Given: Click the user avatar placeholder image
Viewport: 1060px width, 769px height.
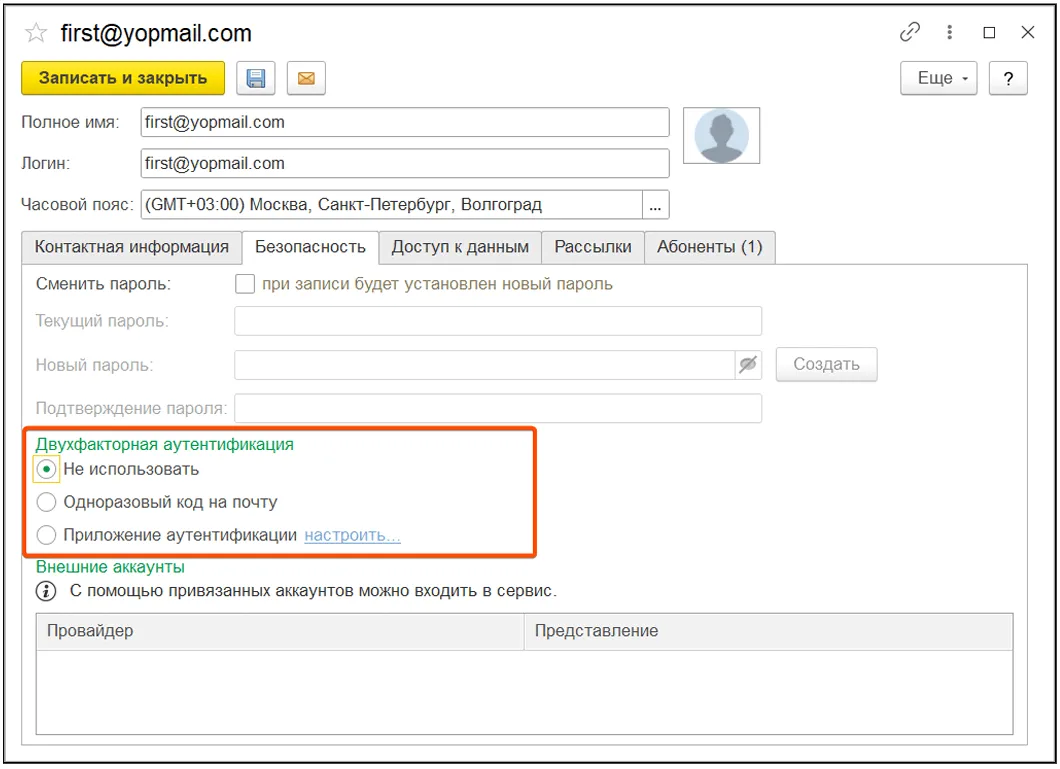Looking at the screenshot, I should pyautogui.click(x=721, y=135).
